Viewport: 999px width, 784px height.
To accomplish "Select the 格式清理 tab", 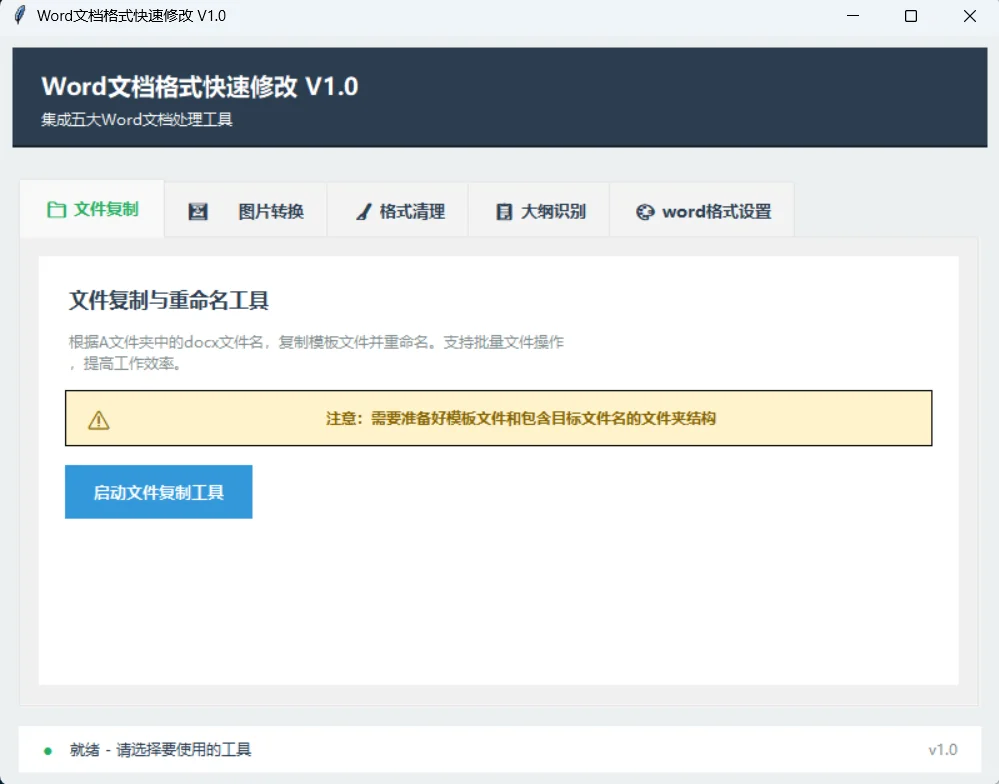I will pyautogui.click(x=397, y=210).
